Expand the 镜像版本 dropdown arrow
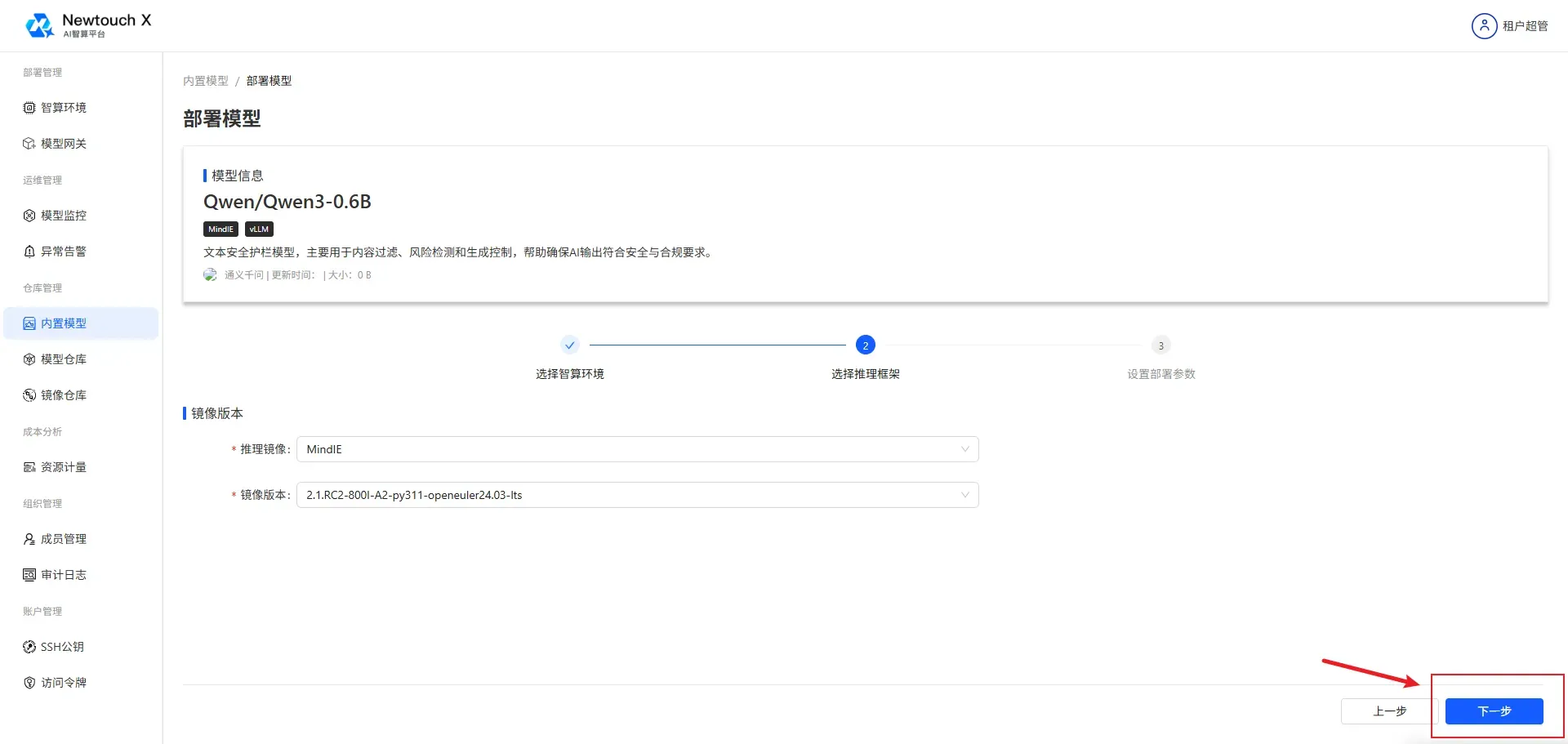1568x744 pixels. pyautogui.click(x=965, y=495)
